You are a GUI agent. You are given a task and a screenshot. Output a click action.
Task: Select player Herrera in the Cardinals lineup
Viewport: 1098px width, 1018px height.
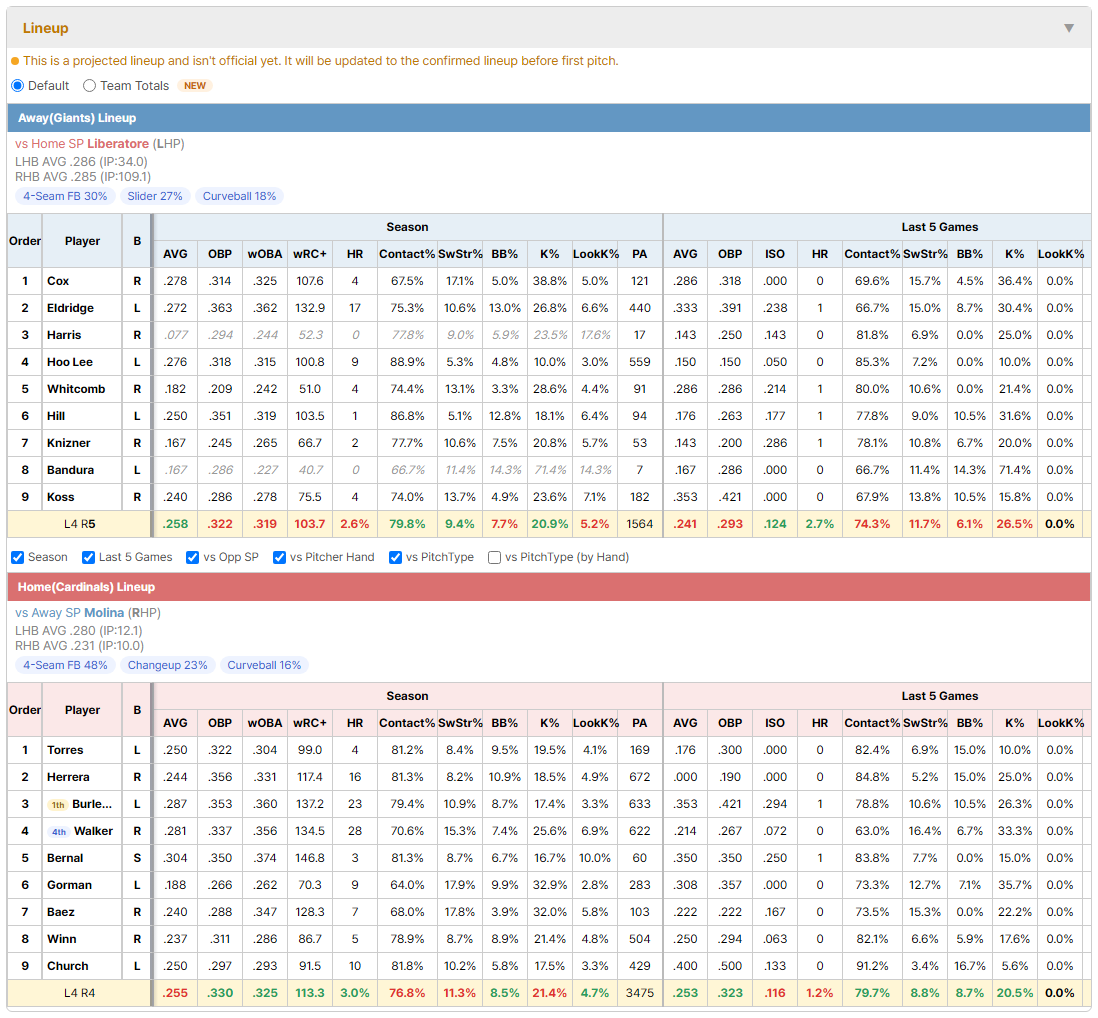click(x=68, y=777)
